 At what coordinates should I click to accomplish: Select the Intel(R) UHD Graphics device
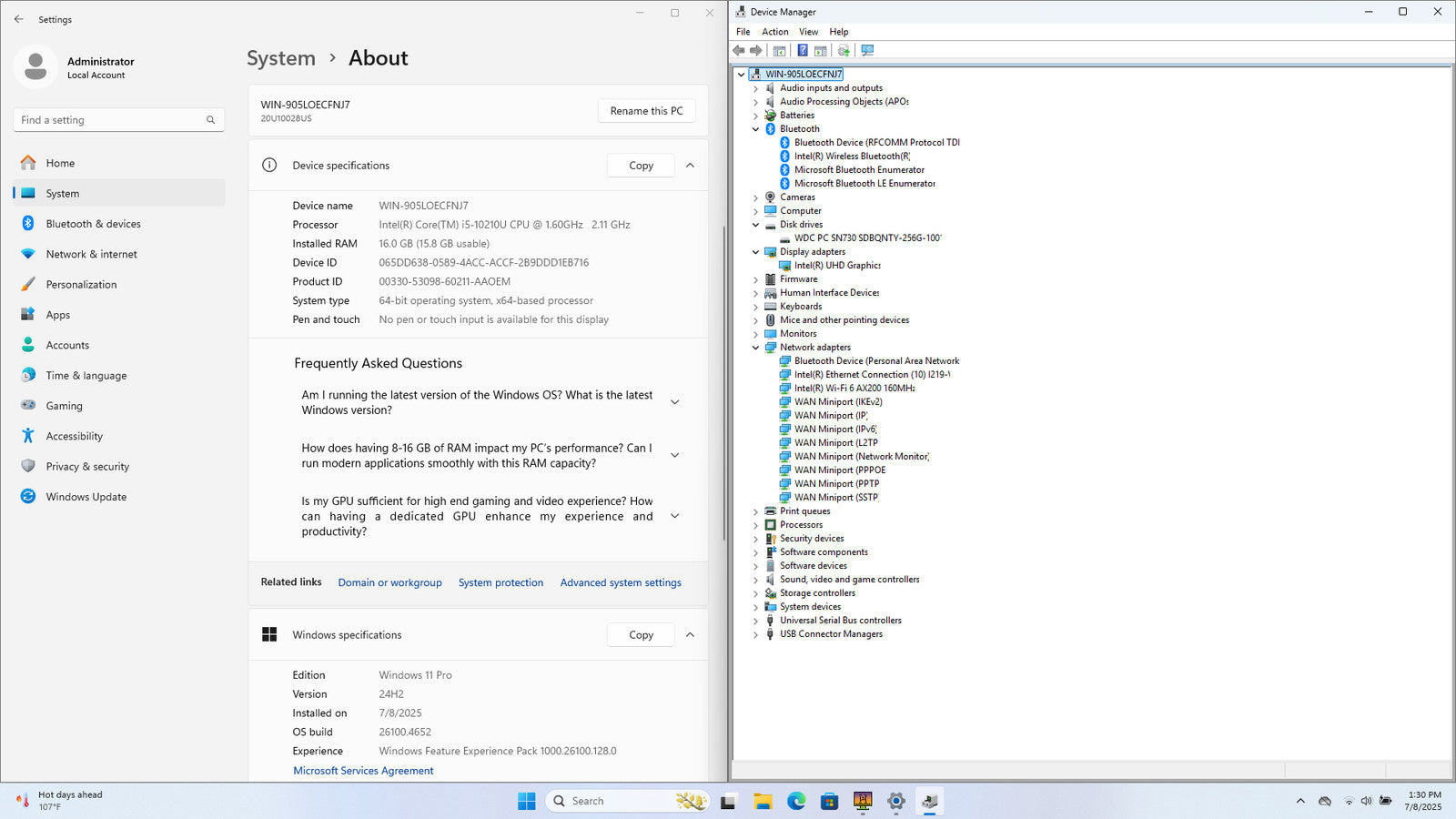point(836,266)
